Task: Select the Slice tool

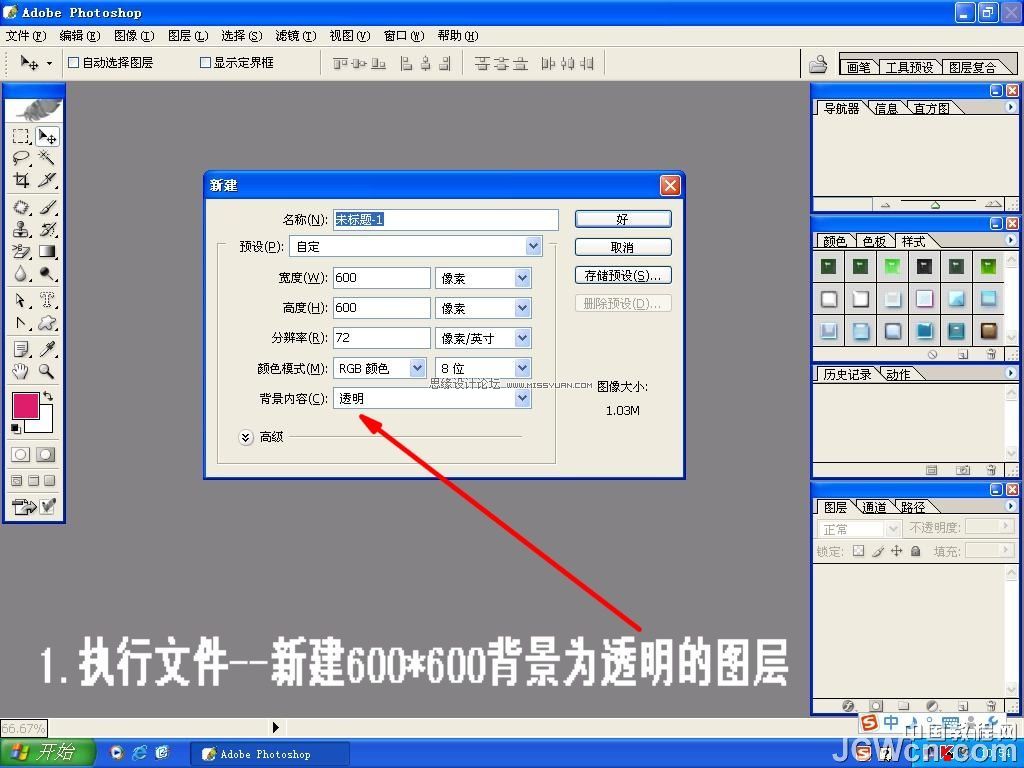Action: (x=47, y=180)
